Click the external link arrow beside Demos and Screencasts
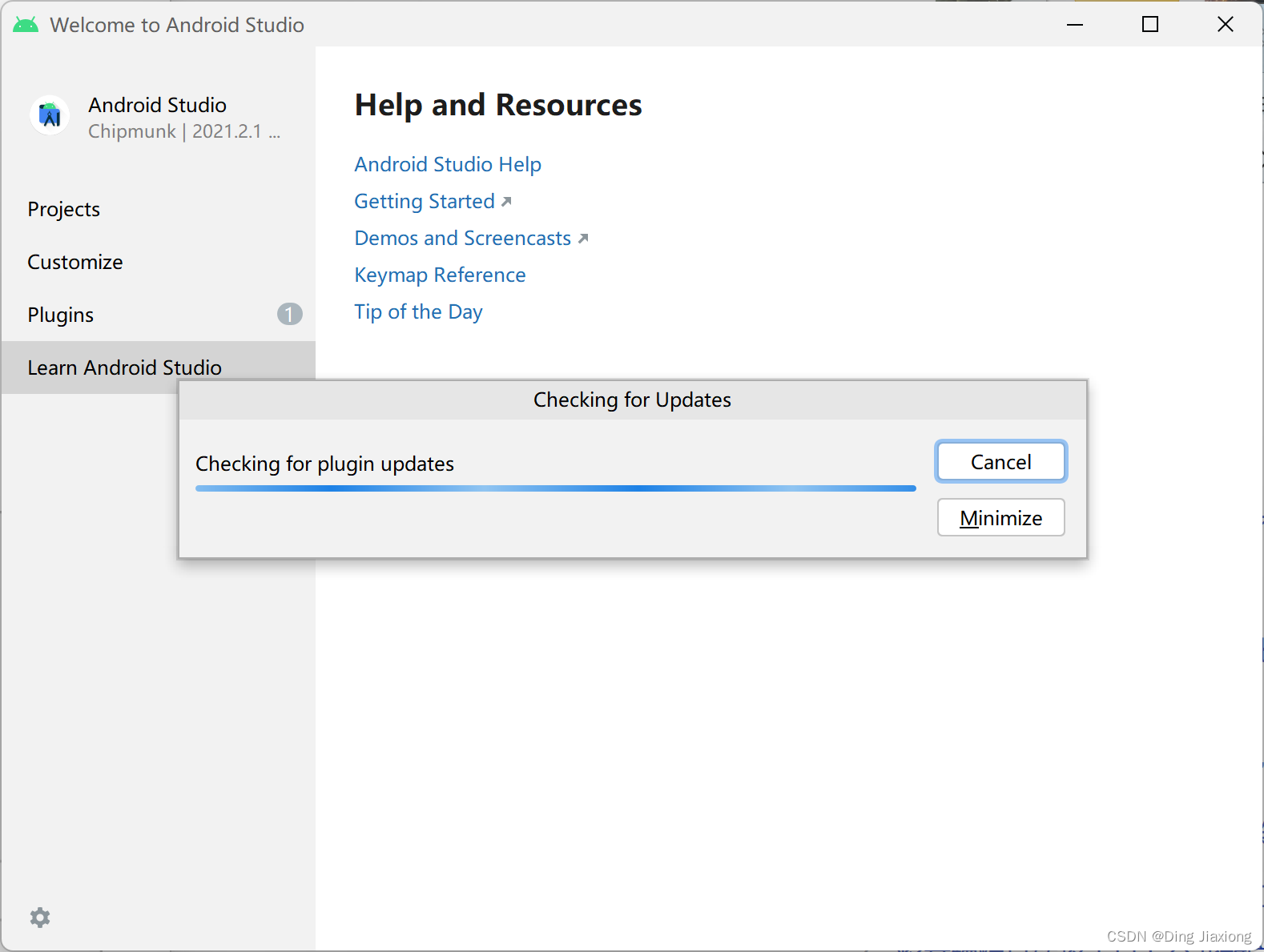Image resolution: width=1264 pixels, height=952 pixels. [x=583, y=239]
